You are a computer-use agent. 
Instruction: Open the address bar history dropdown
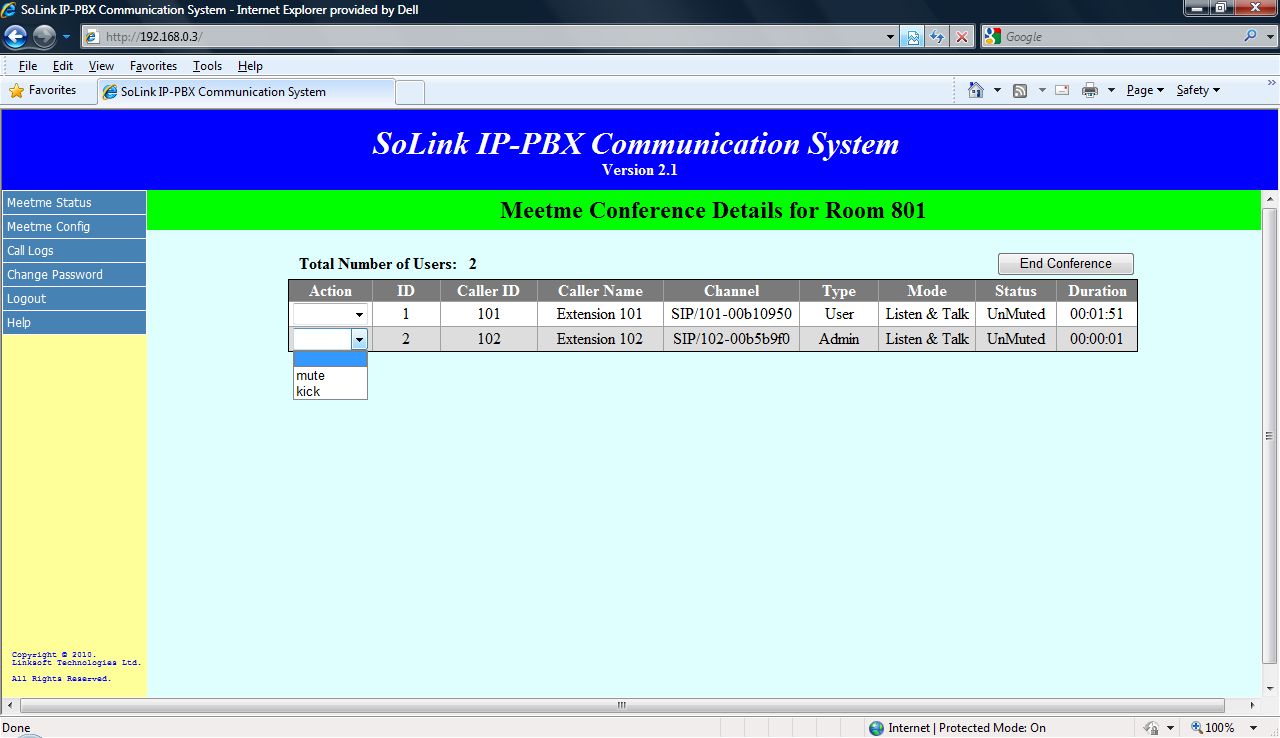pos(891,37)
